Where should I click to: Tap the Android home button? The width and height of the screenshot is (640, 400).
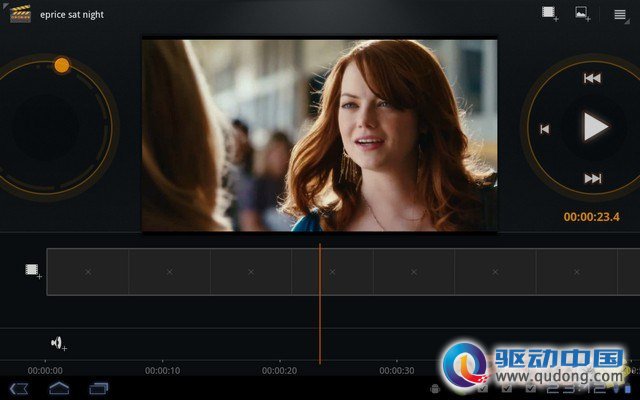59,388
